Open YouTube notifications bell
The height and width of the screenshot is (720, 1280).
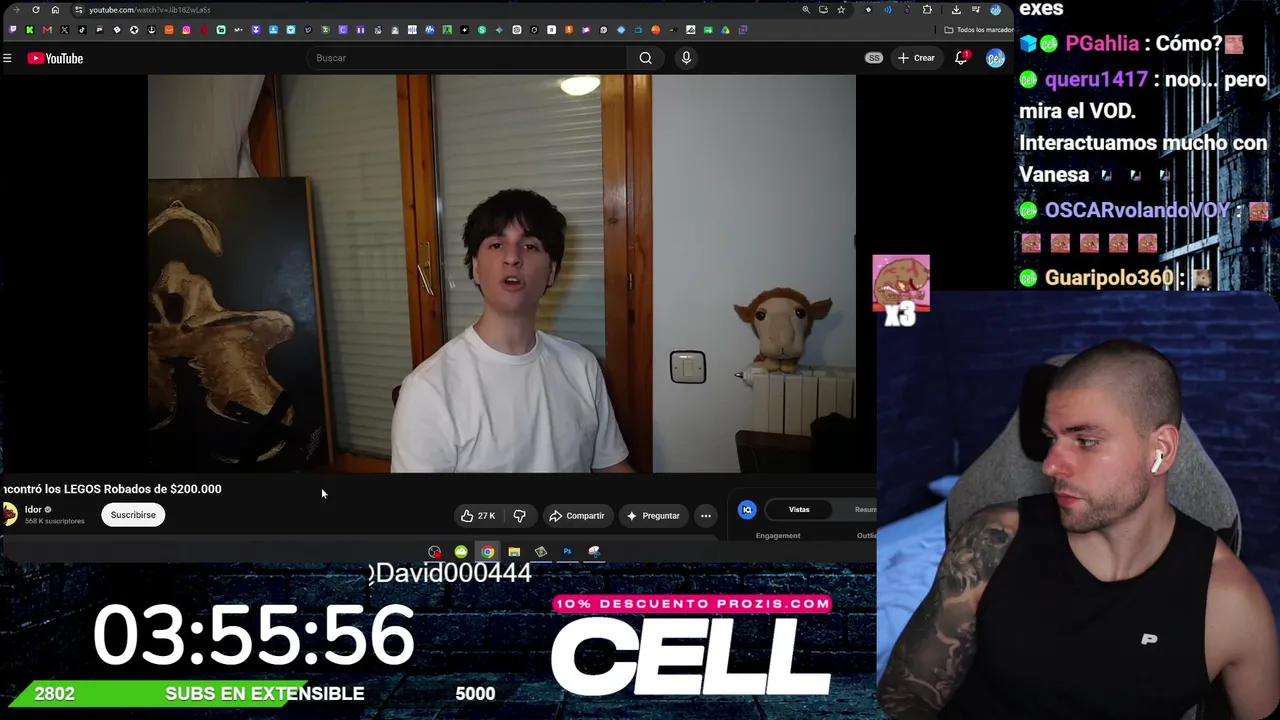click(x=961, y=58)
